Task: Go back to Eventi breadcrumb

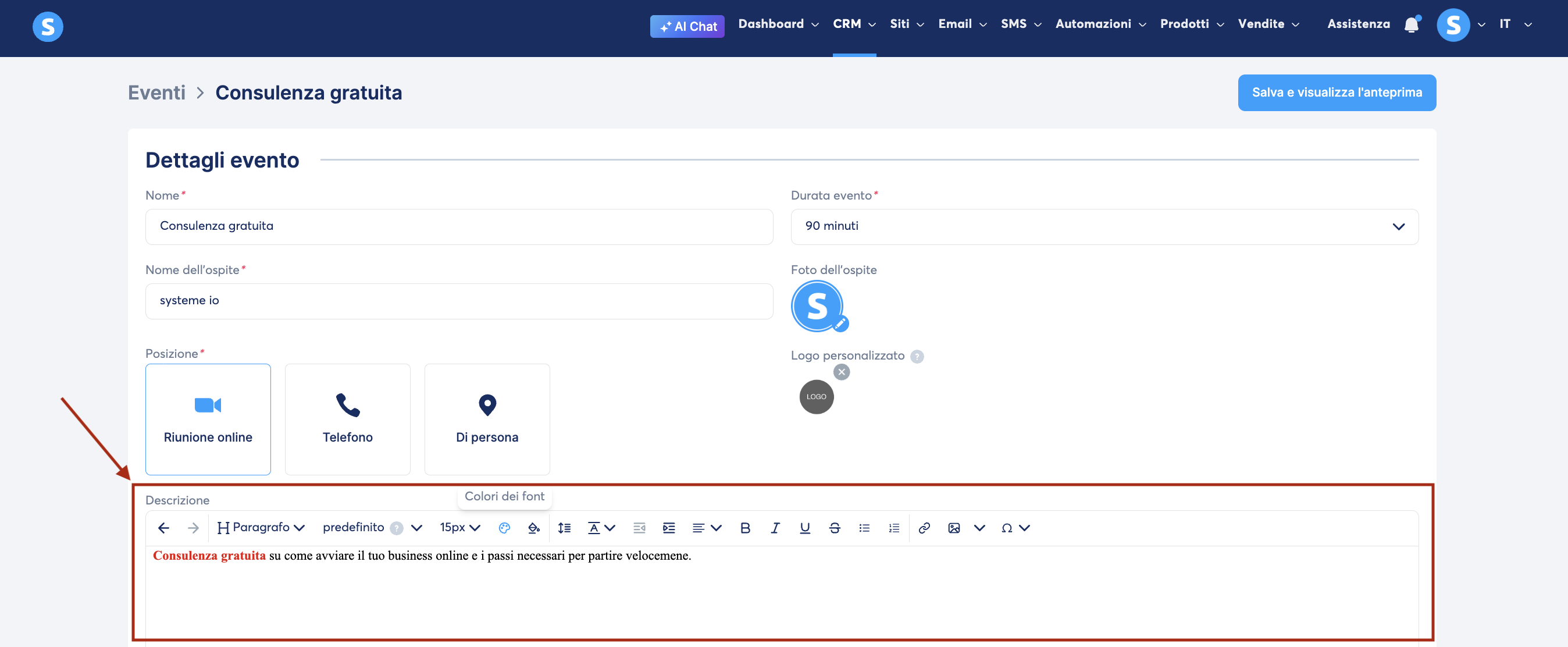Action: click(156, 93)
